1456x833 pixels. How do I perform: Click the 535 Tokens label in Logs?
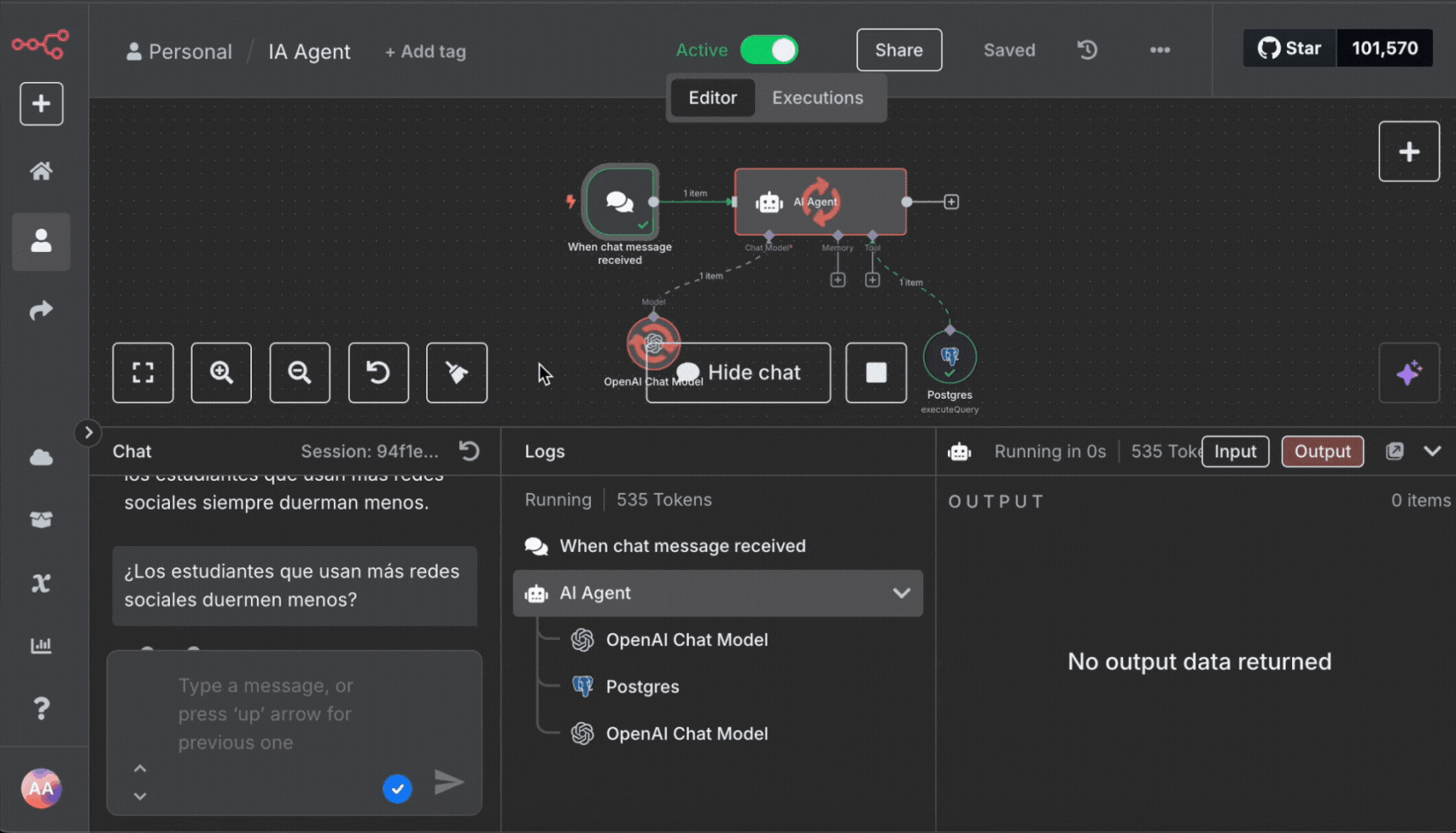(664, 499)
